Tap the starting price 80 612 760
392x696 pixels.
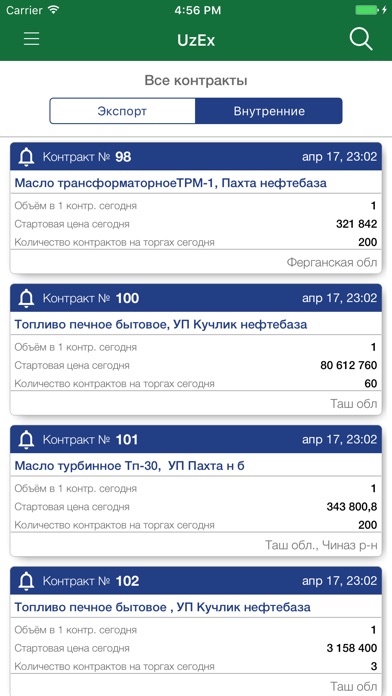pyautogui.click(x=348, y=365)
